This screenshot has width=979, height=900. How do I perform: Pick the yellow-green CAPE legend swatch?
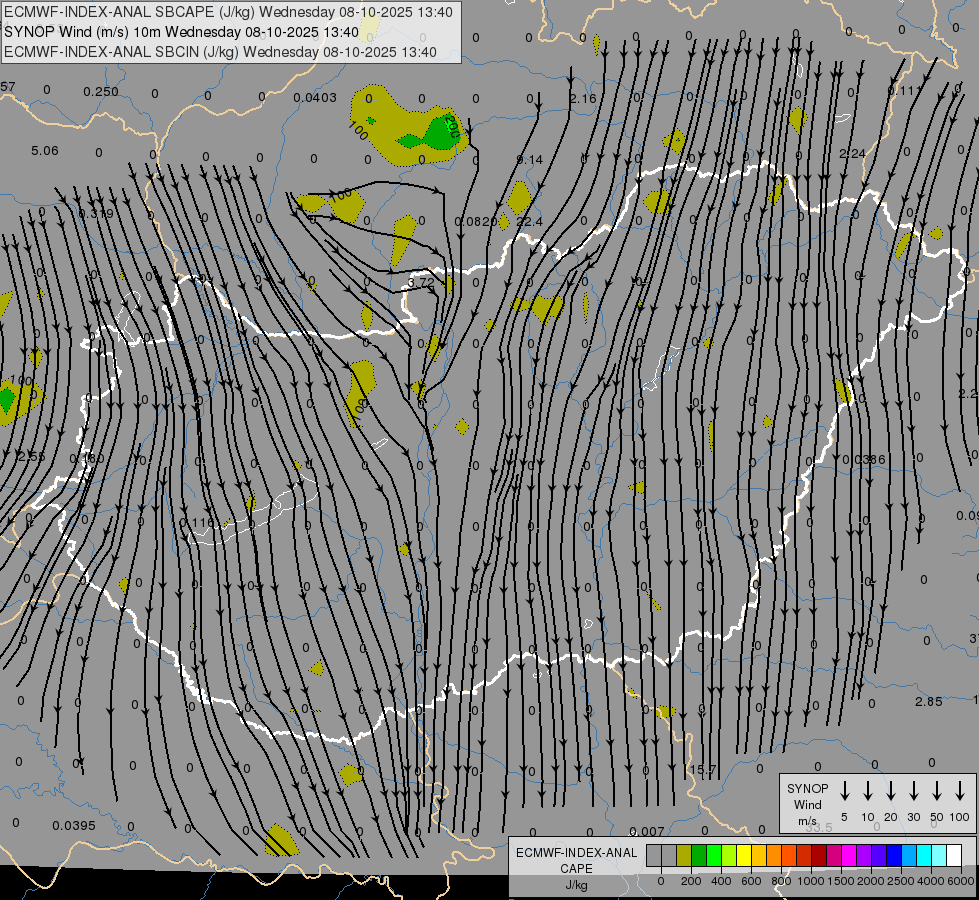729,855
